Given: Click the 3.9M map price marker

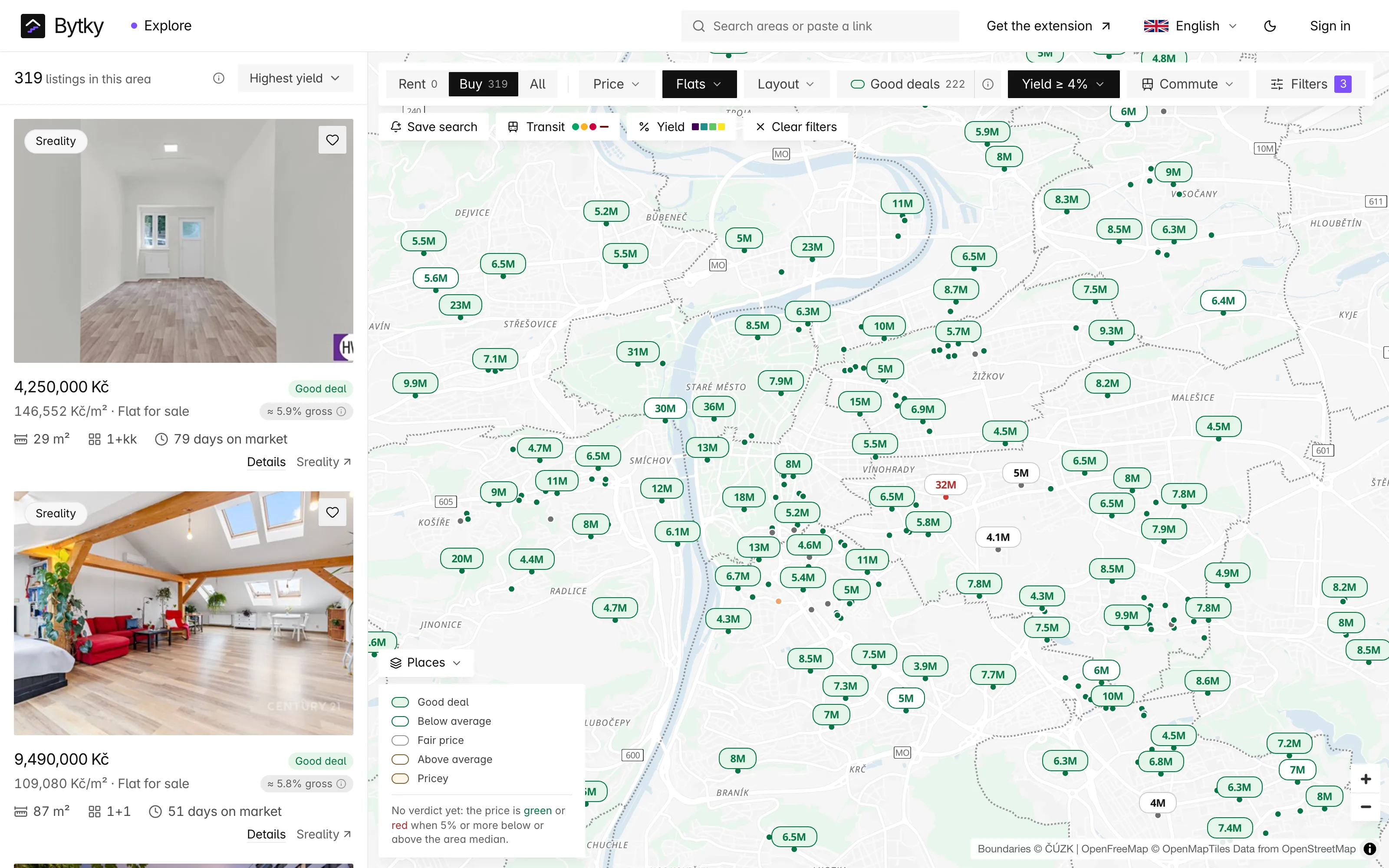Looking at the screenshot, I should pyautogui.click(x=925, y=666).
